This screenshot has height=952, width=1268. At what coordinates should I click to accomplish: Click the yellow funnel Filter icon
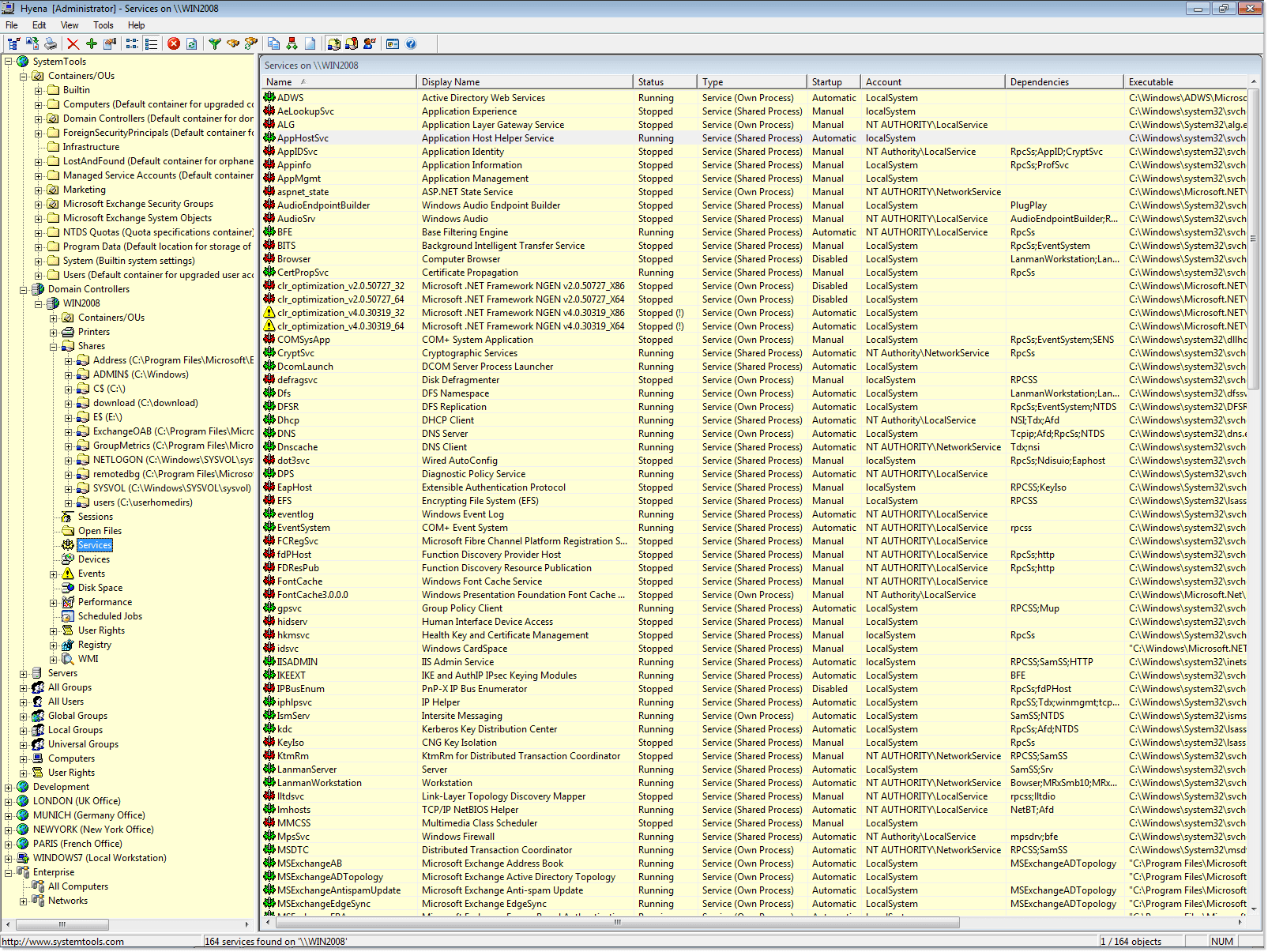(215, 43)
